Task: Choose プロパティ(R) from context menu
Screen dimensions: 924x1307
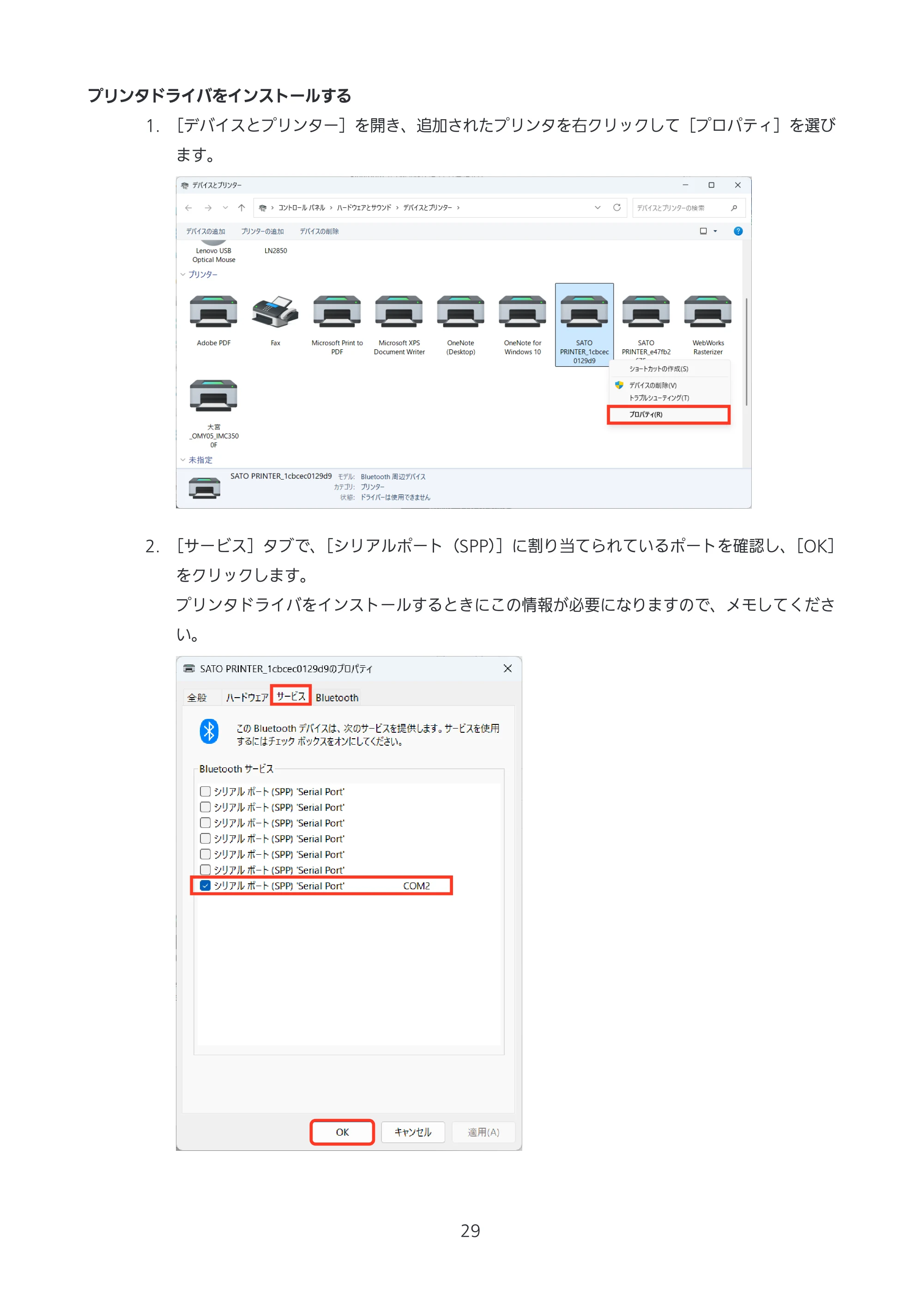Action: click(x=669, y=414)
